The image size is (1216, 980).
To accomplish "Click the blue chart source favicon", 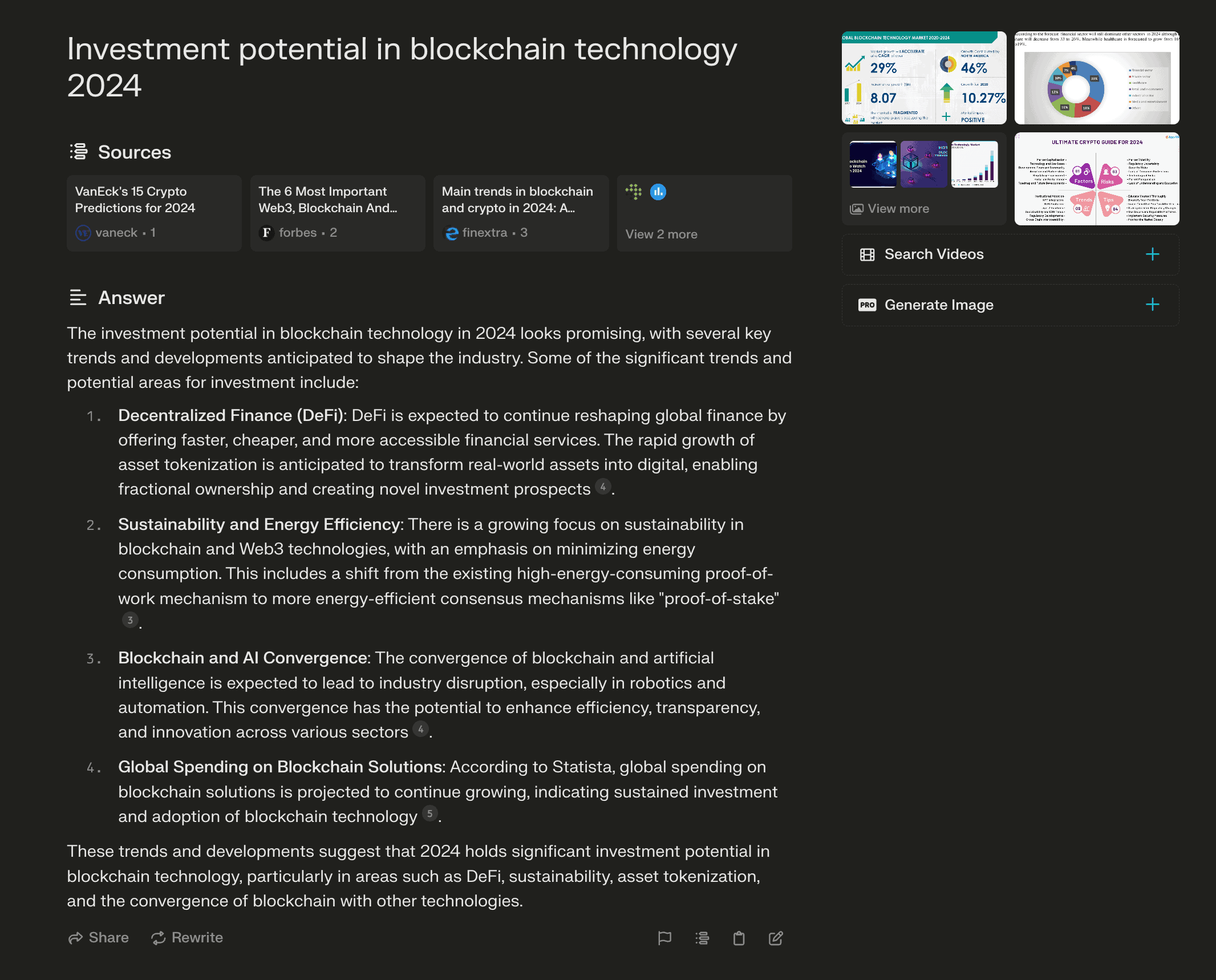I will pos(658,192).
